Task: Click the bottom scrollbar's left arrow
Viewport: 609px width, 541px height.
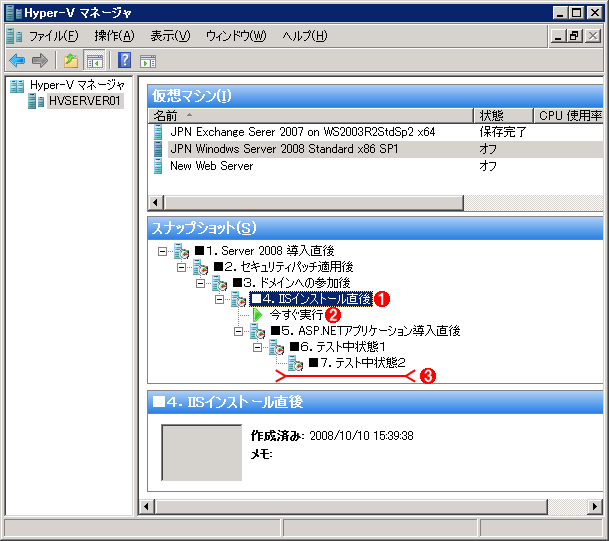Action: tap(146, 506)
